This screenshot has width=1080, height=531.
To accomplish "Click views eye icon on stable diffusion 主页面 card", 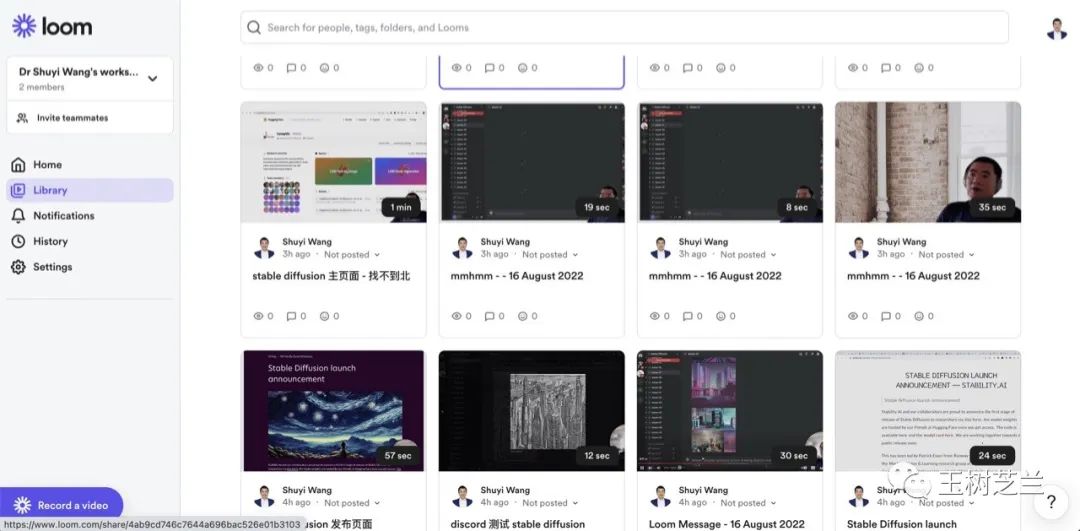I will (x=259, y=316).
